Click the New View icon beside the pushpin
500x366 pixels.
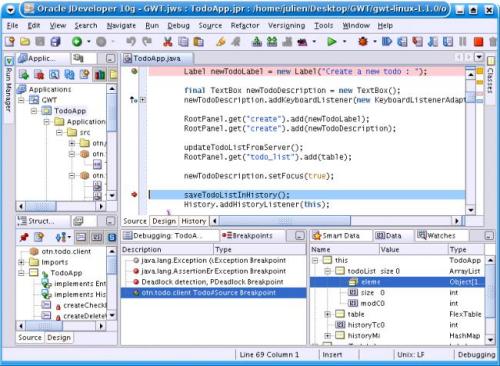39,237
